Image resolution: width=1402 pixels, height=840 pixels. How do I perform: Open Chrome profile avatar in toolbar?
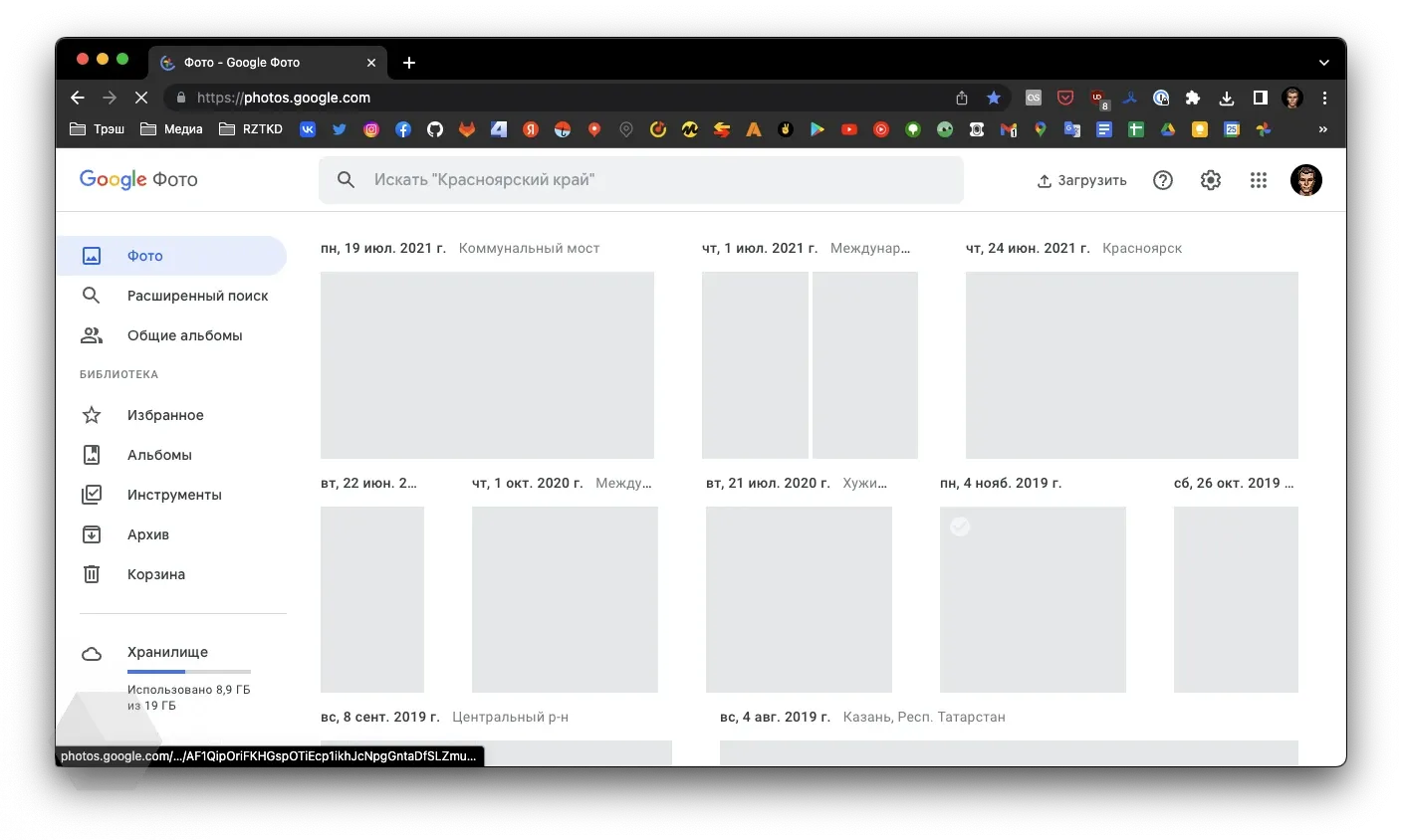click(x=1292, y=98)
